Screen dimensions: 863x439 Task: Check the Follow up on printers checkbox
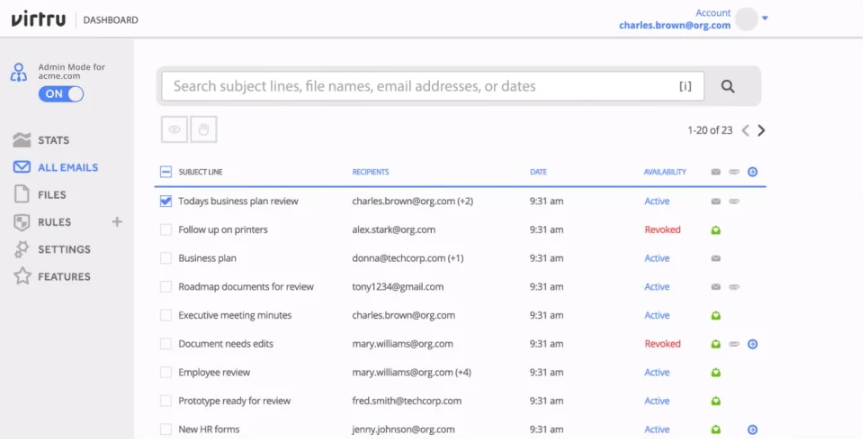[166, 229]
